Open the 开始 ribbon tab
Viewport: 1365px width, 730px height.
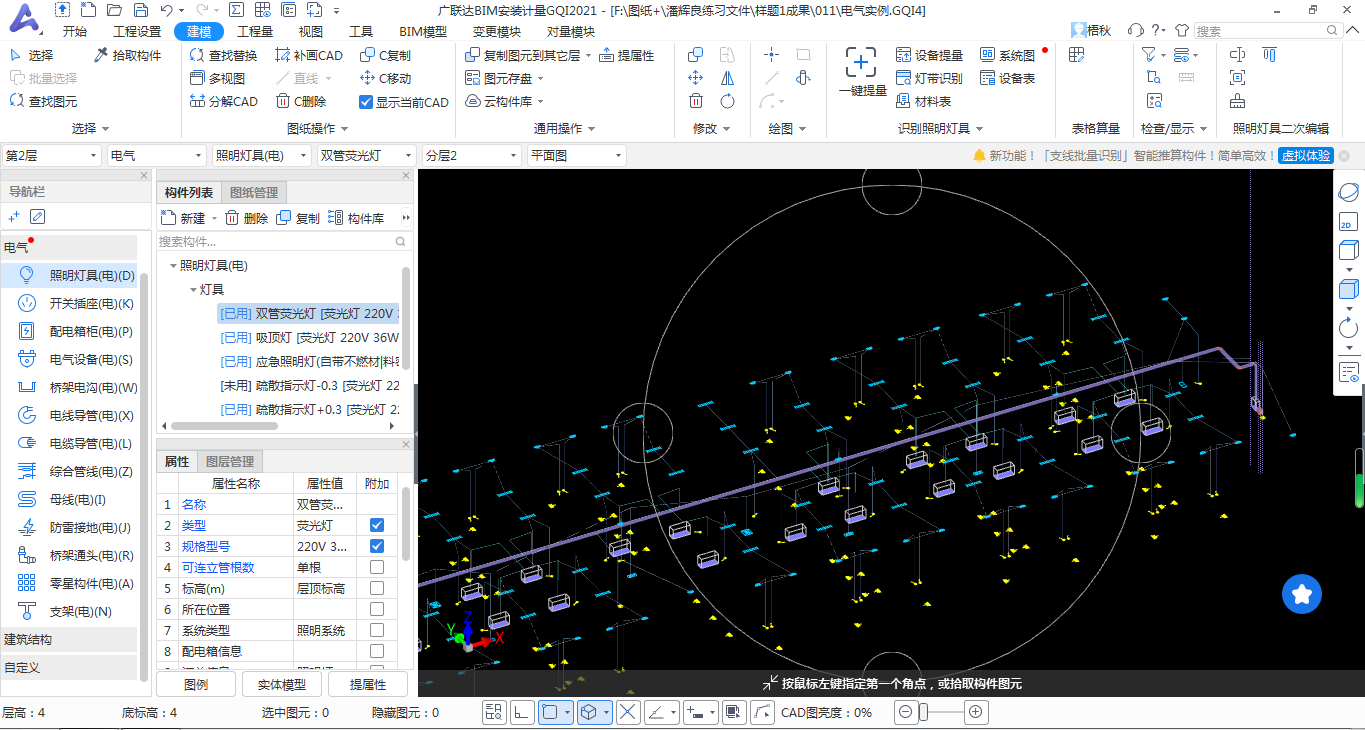pyautogui.click(x=74, y=32)
